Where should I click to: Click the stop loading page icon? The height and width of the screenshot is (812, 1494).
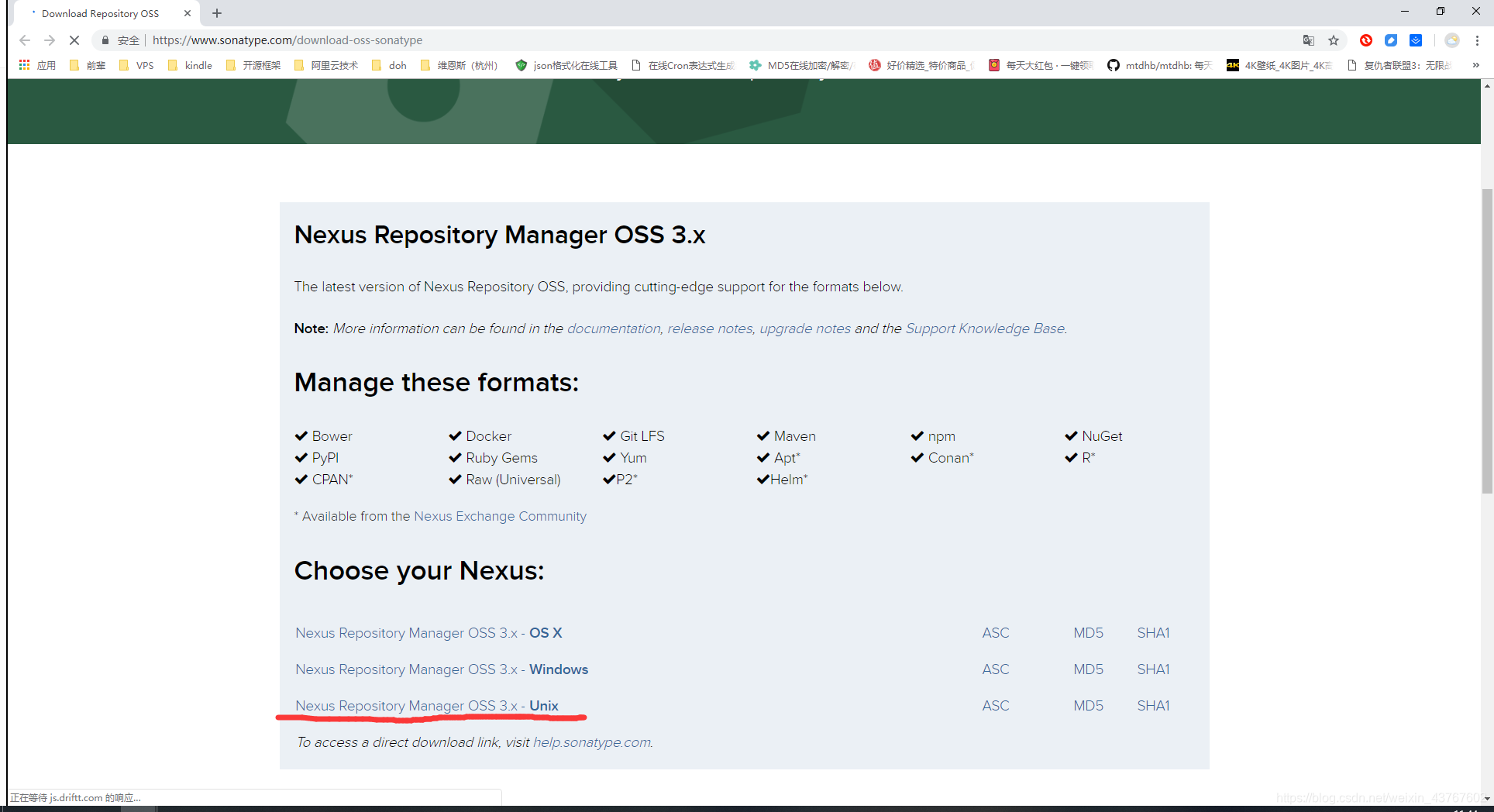point(74,40)
